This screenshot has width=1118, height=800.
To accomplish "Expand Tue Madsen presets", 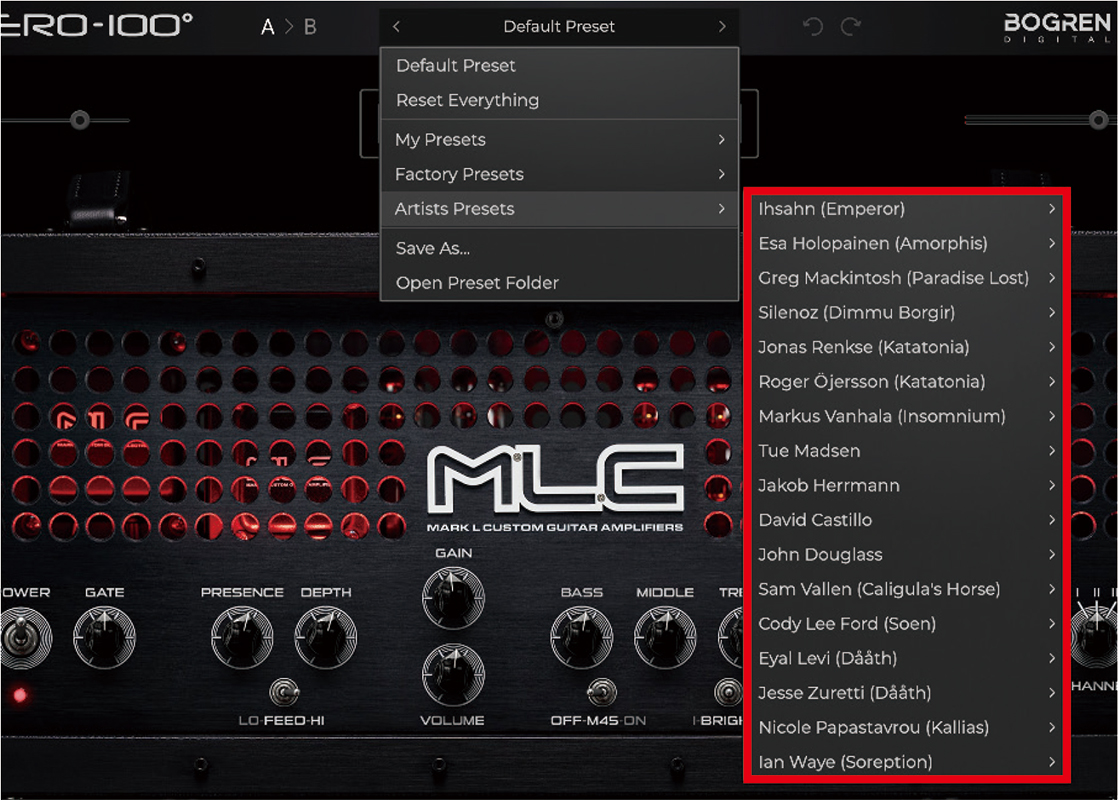I will [906, 451].
